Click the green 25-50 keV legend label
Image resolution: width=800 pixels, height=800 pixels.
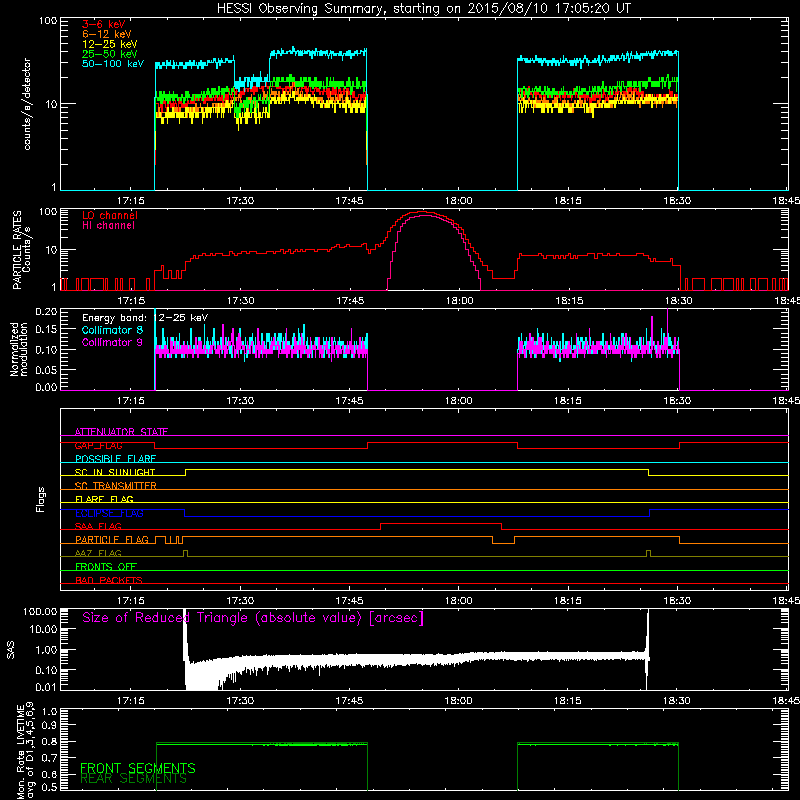pyautogui.click(x=110, y=54)
